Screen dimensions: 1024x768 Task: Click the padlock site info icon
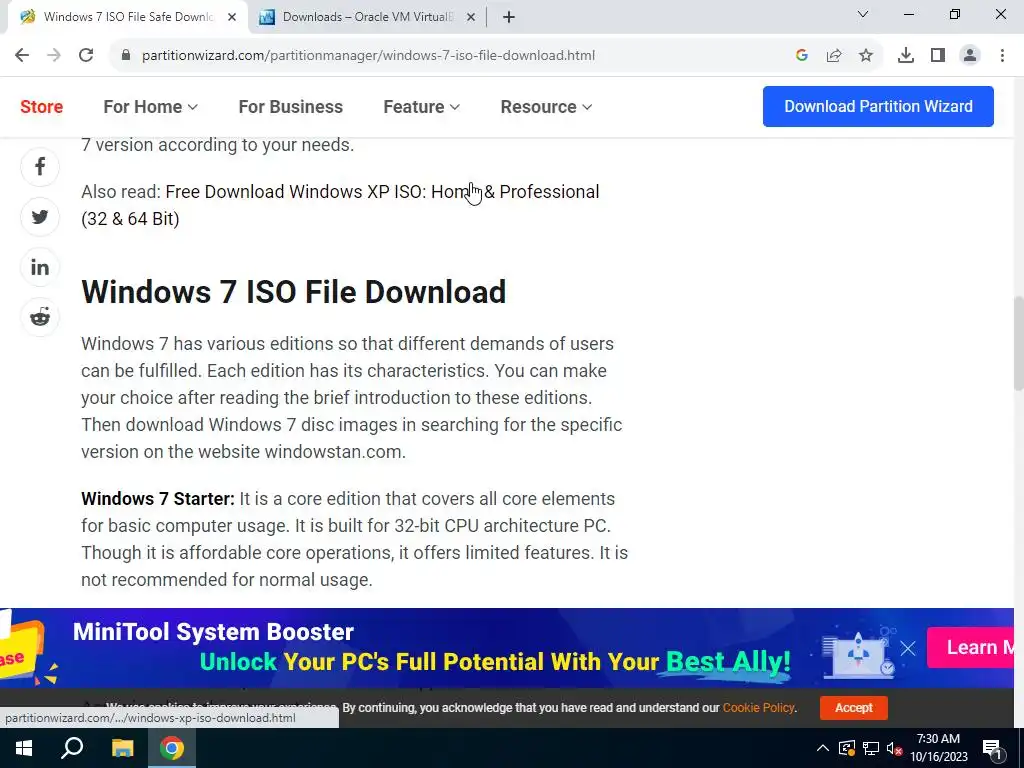[126, 56]
